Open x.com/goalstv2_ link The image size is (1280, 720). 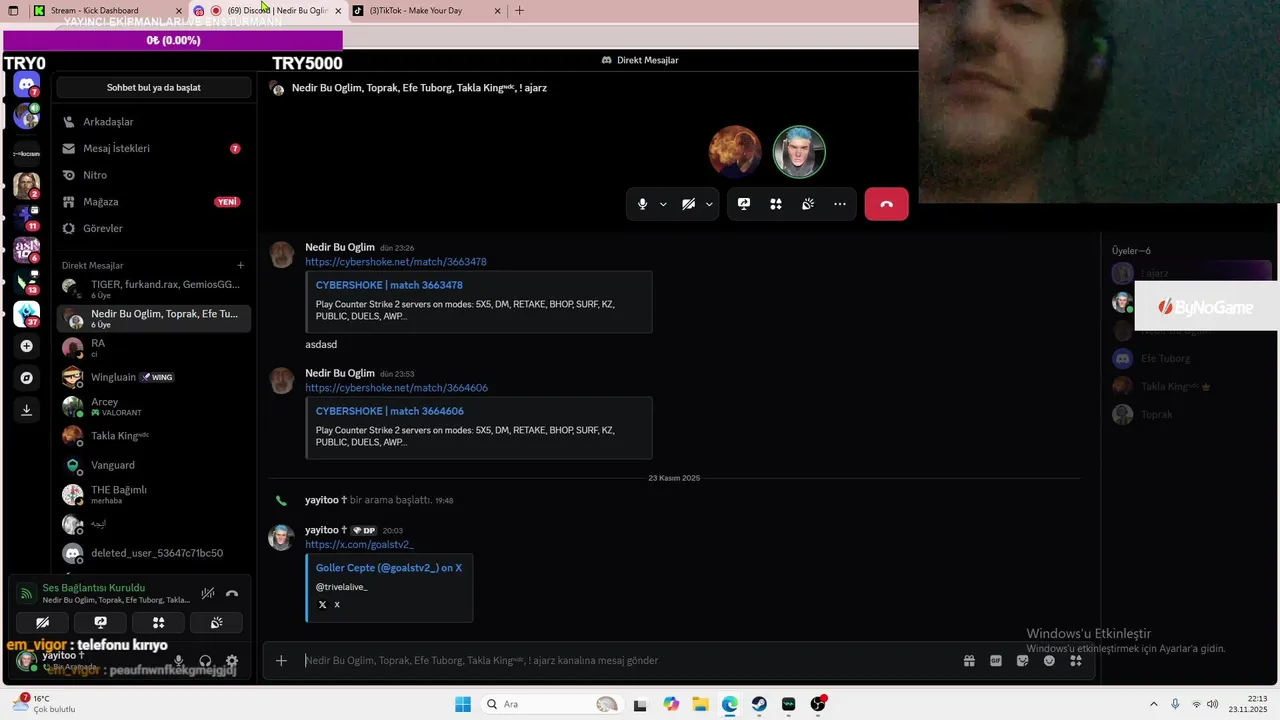[x=359, y=545]
